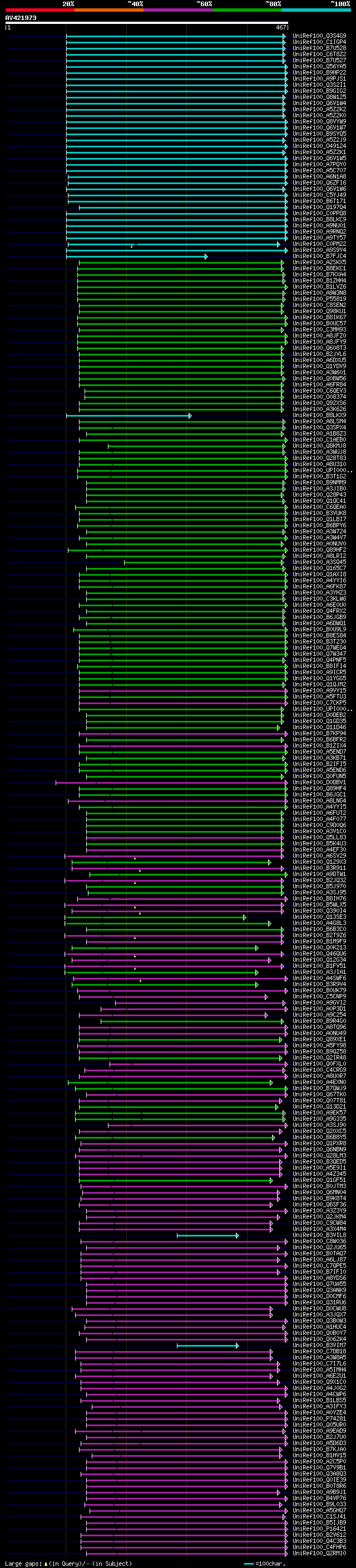Click the UniRef100_A9PJS1 label
Screen dimensions: 356x1568
(319, 78)
